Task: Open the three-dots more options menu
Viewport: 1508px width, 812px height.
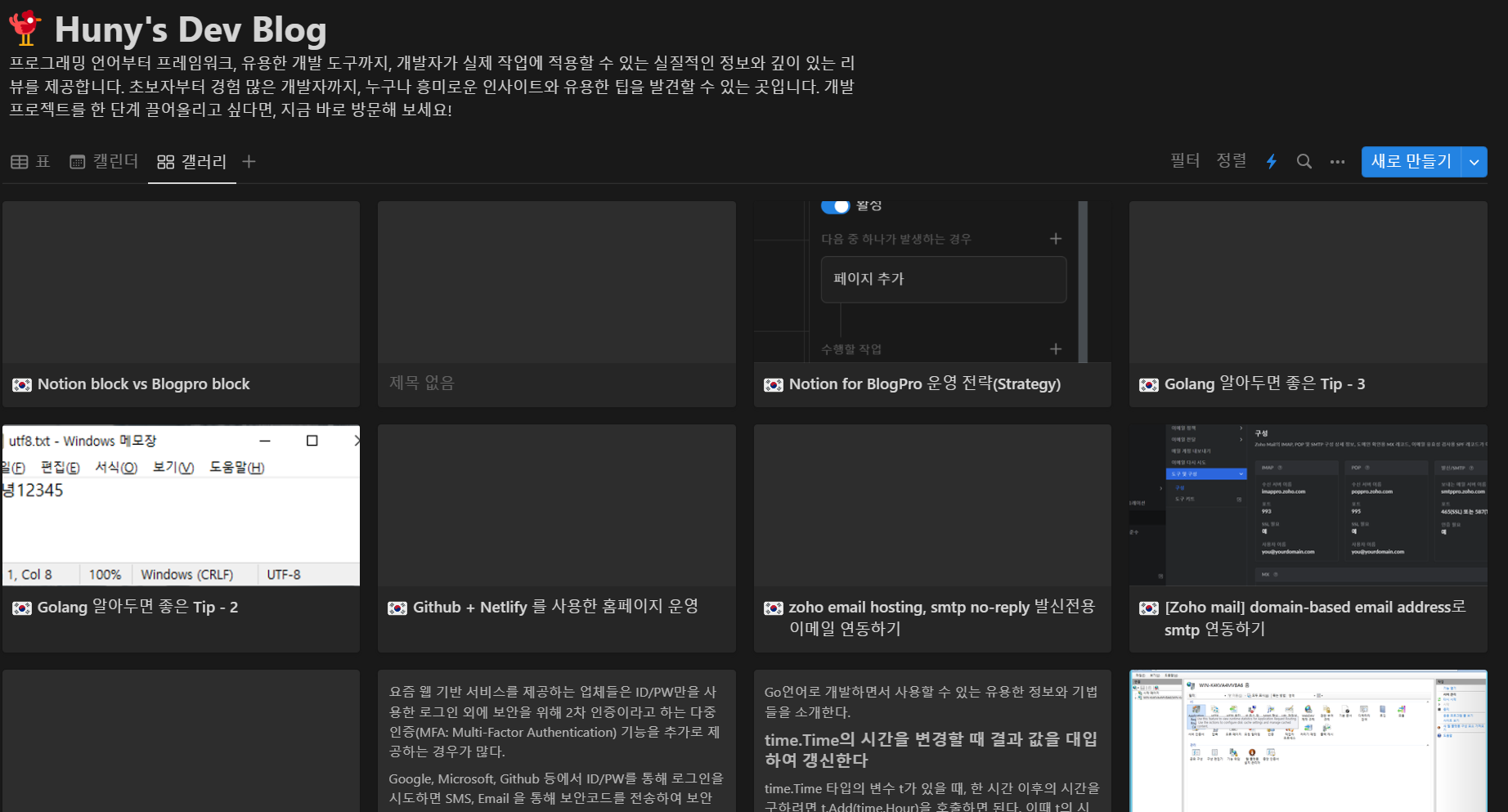Action: coord(1337,162)
